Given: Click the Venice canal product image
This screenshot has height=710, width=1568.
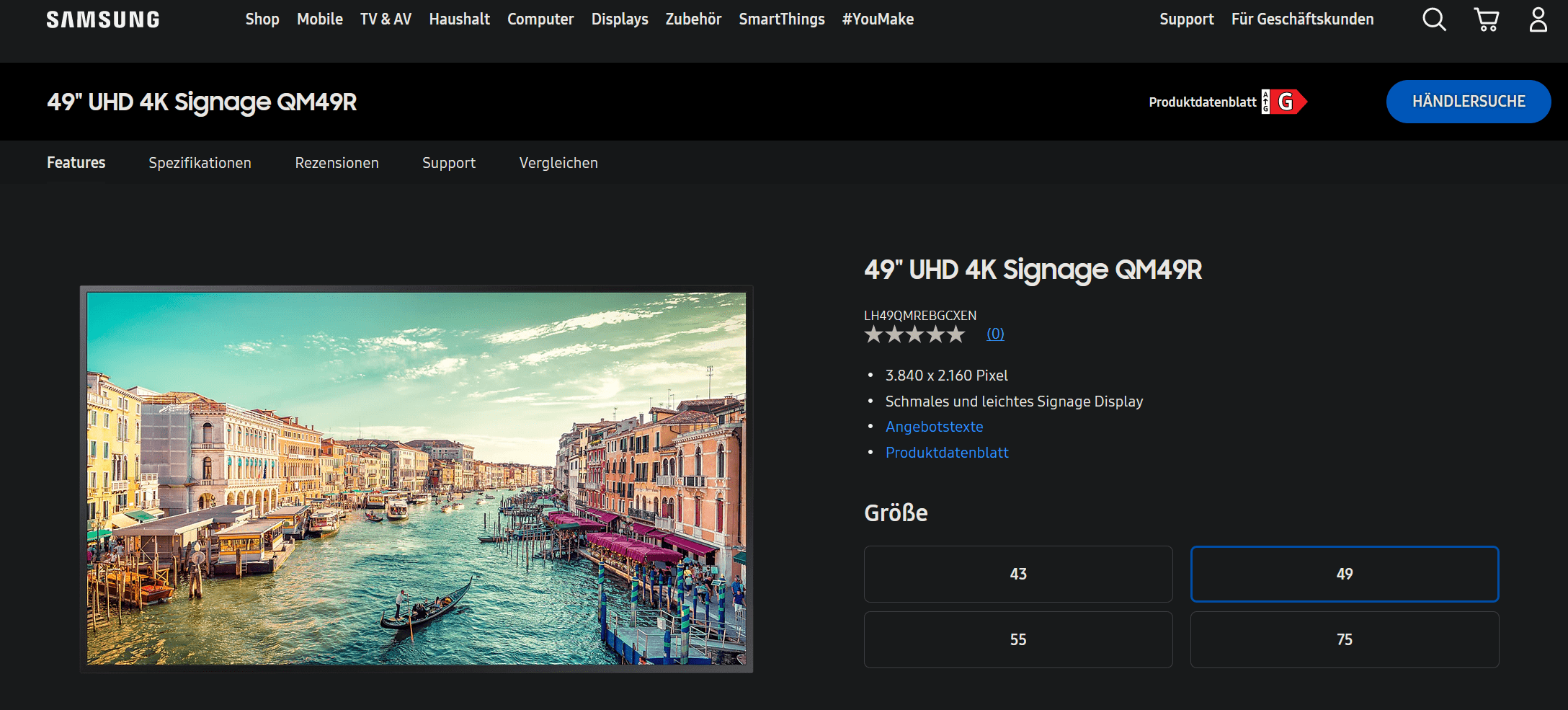Looking at the screenshot, I should pyautogui.click(x=416, y=479).
